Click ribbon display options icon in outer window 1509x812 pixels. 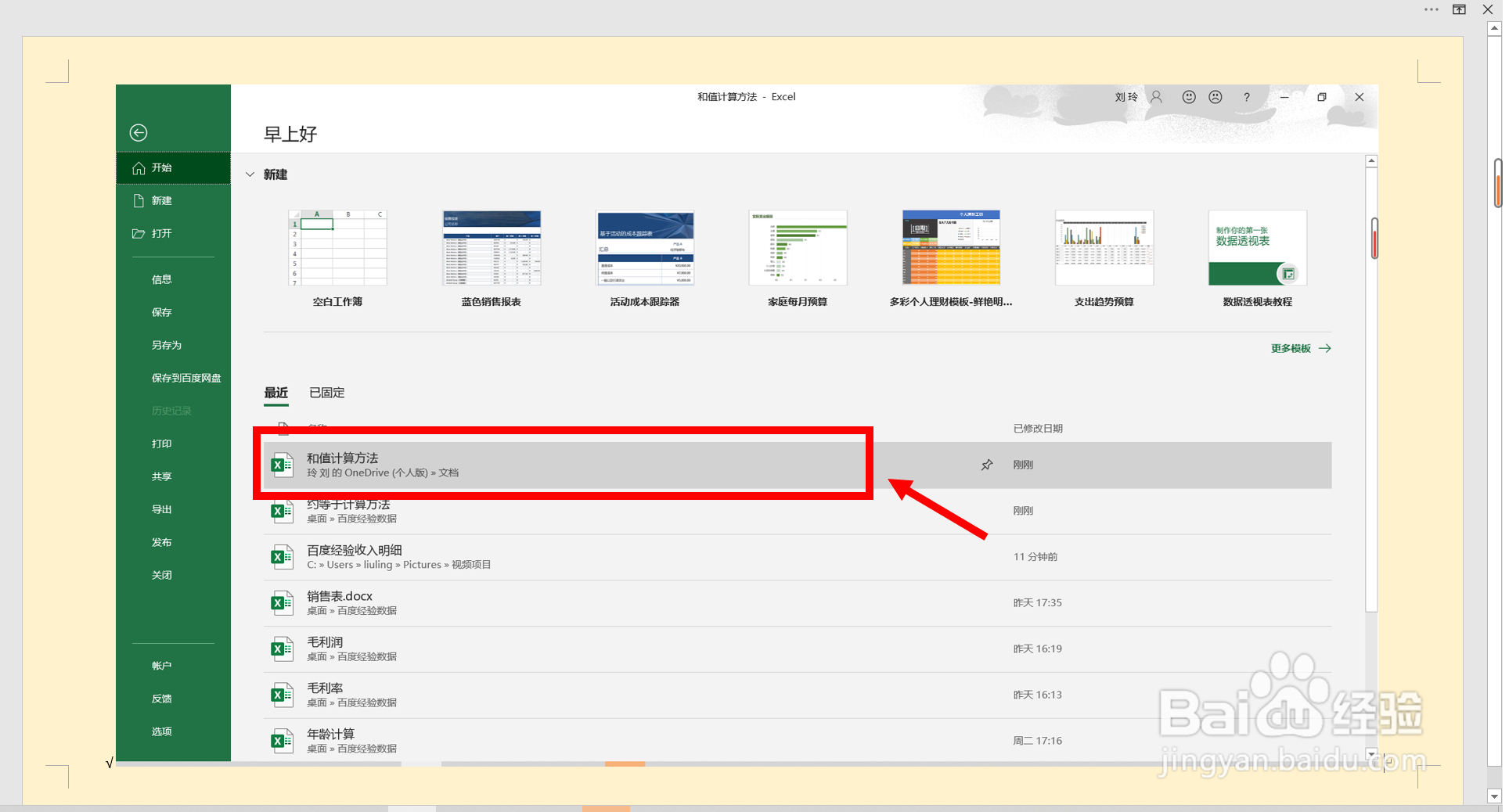tap(1459, 9)
